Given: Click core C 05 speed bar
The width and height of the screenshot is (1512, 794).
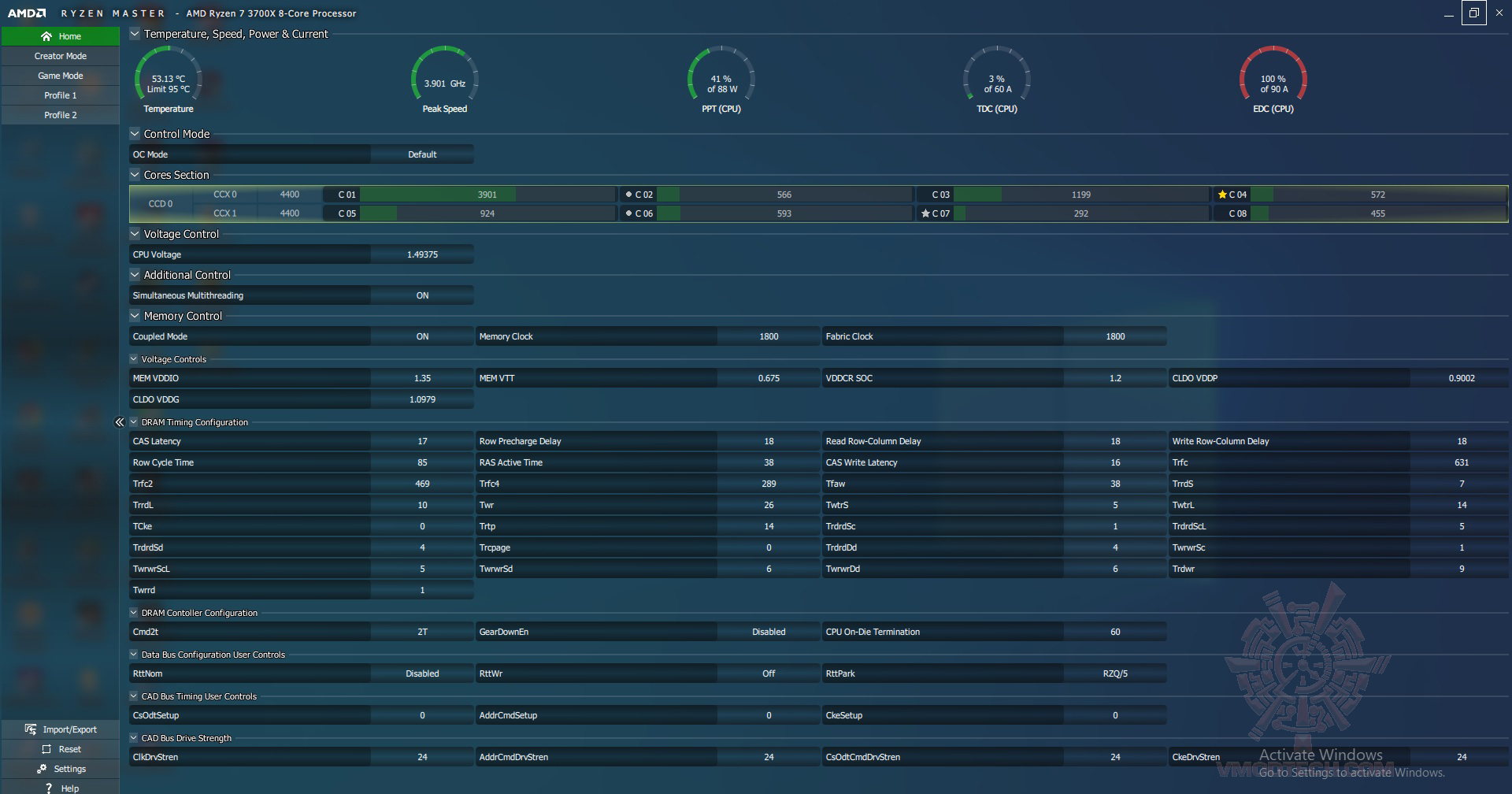Looking at the screenshot, I should pos(487,213).
